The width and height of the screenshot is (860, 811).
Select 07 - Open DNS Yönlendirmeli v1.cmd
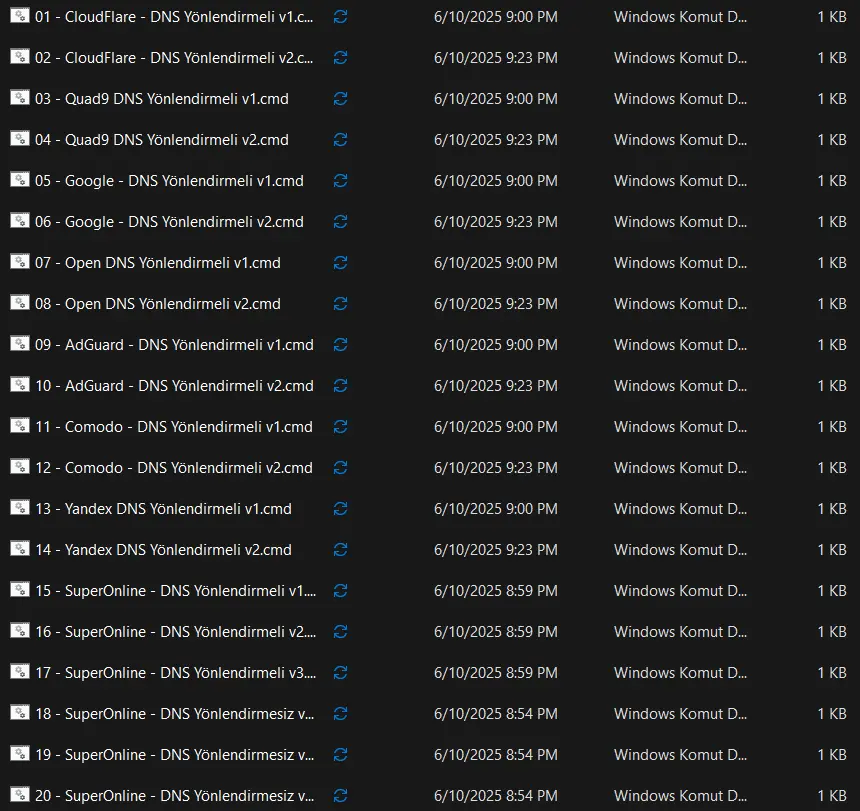point(158,263)
